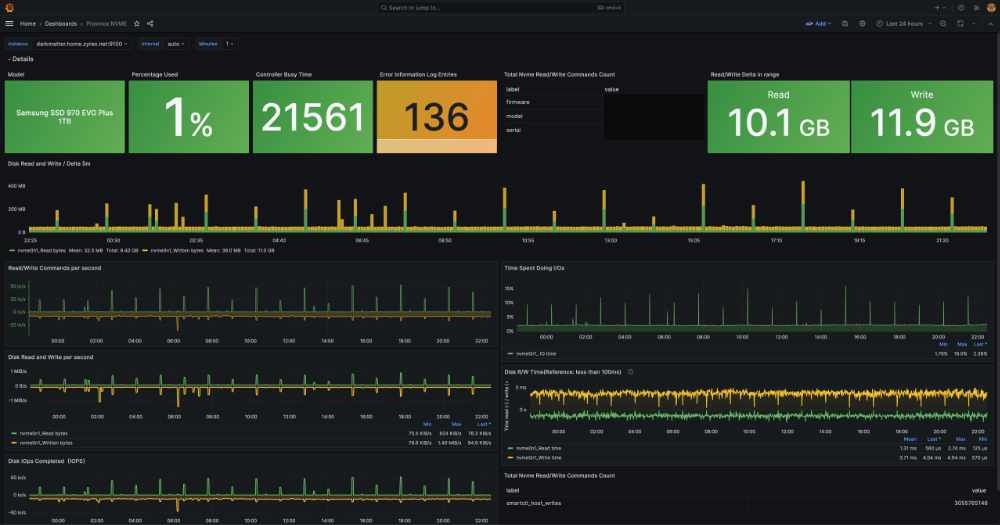Focus the Search or jump to field
This screenshot has height=525, width=1000.
click(x=501, y=8)
